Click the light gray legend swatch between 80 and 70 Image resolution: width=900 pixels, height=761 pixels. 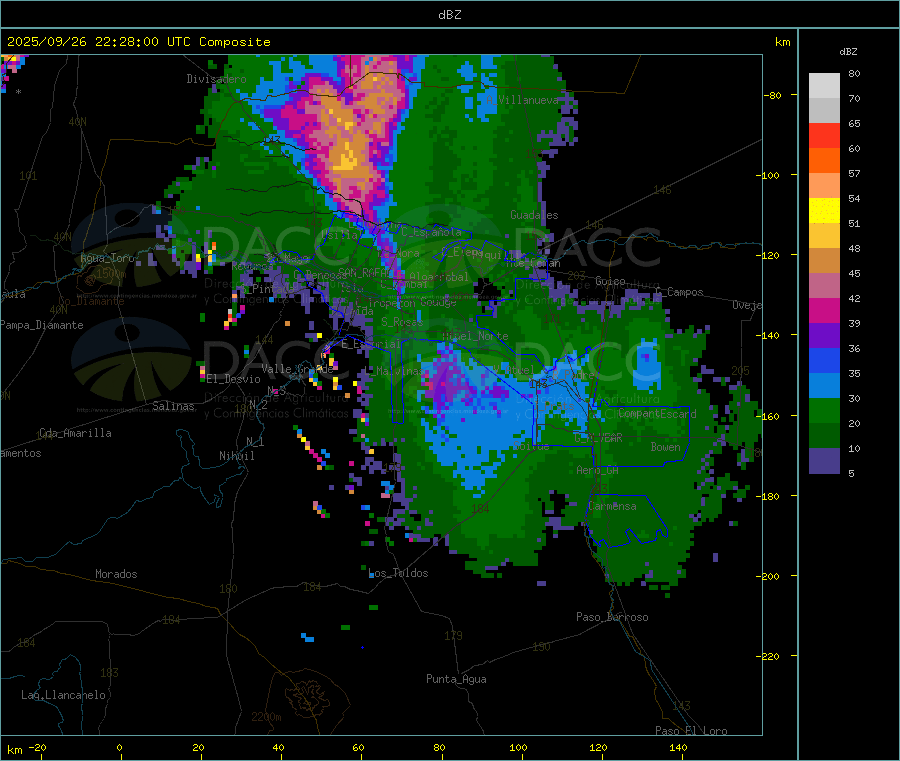pyautogui.click(x=824, y=86)
